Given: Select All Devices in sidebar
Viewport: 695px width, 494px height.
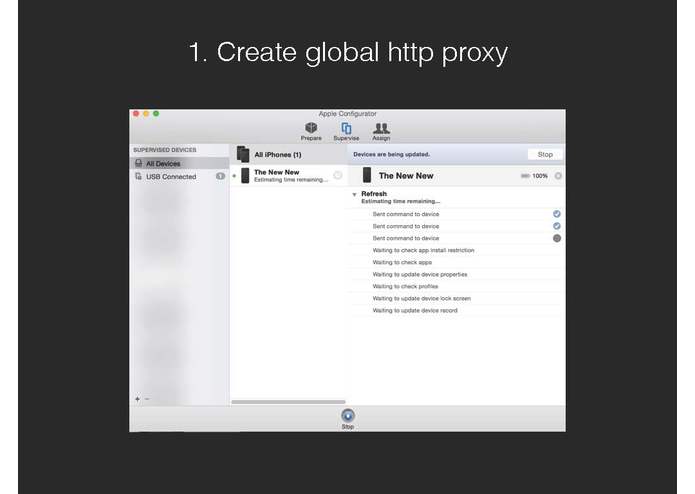Looking at the screenshot, I should (x=180, y=163).
